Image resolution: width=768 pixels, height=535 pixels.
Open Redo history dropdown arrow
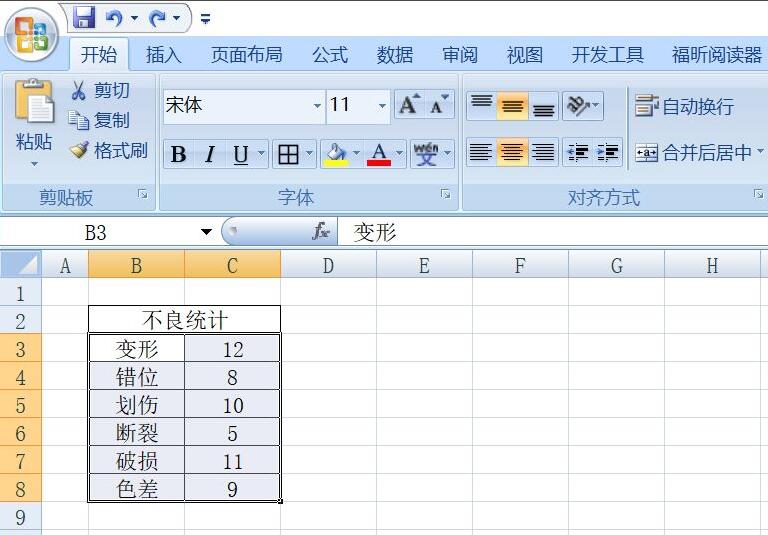[177, 19]
